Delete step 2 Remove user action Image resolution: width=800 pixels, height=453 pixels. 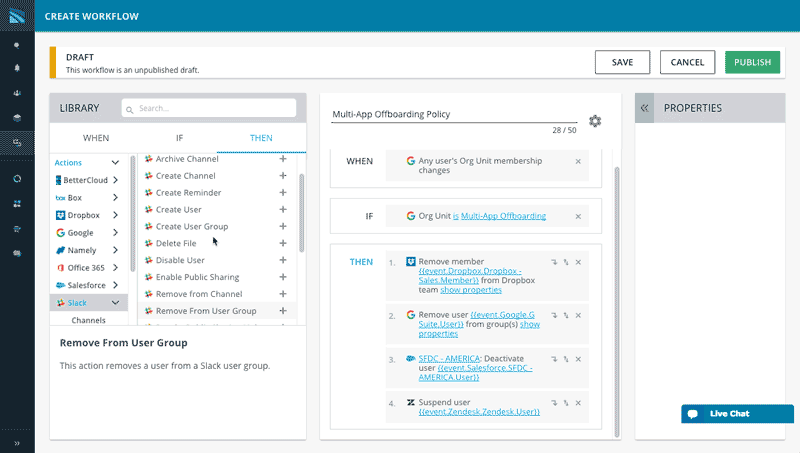tap(578, 315)
